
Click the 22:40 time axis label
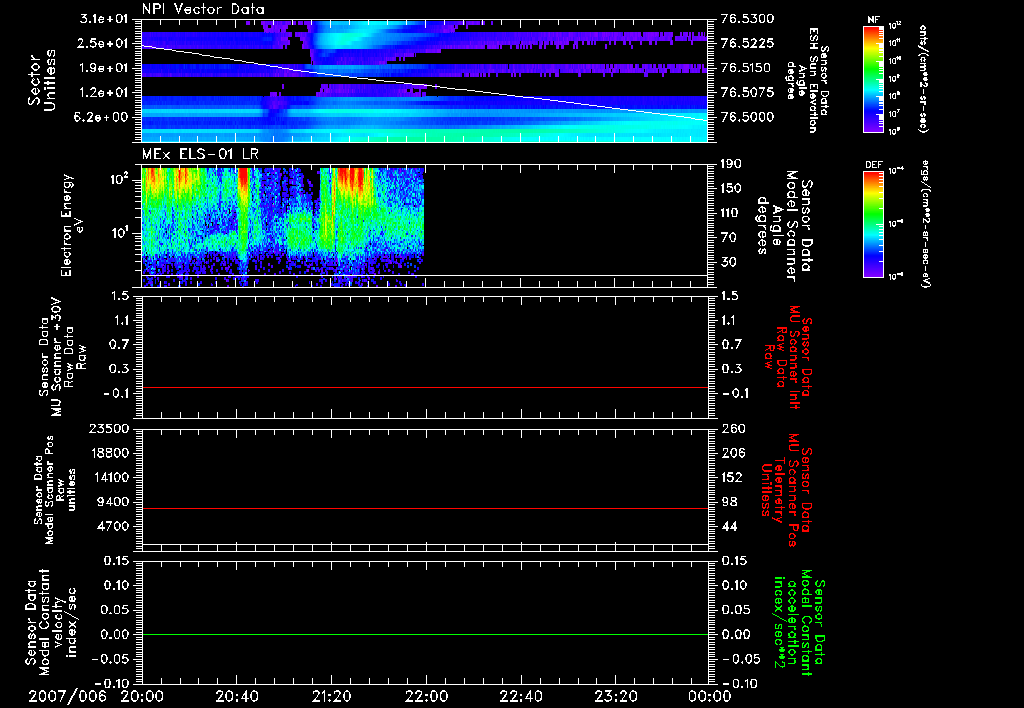[x=521, y=695]
